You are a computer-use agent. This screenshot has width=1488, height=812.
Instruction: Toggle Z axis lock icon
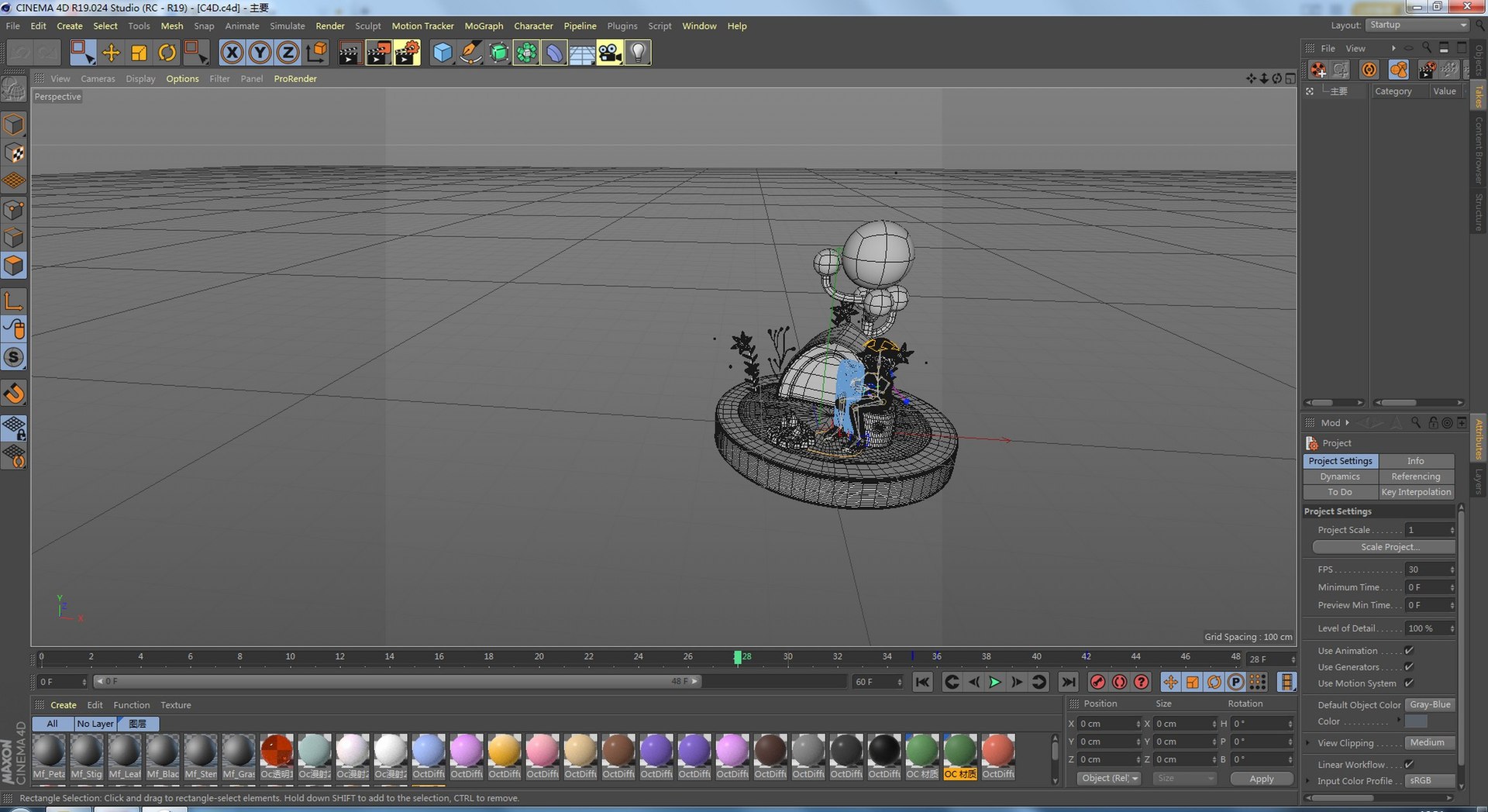click(x=288, y=53)
